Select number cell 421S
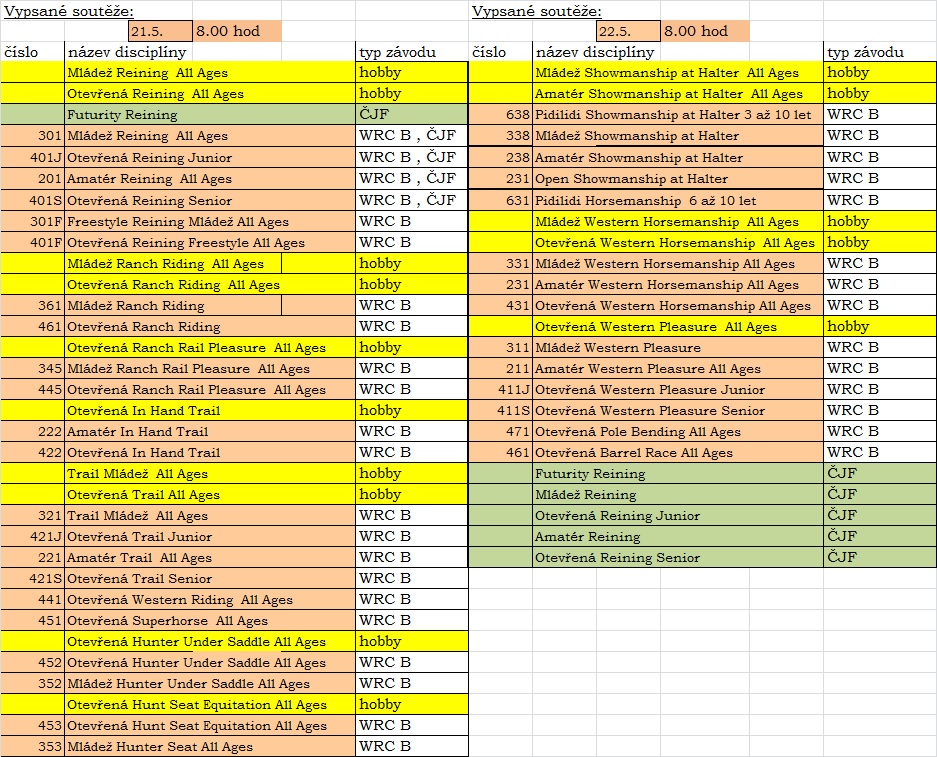937x757 pixels. 33,578
